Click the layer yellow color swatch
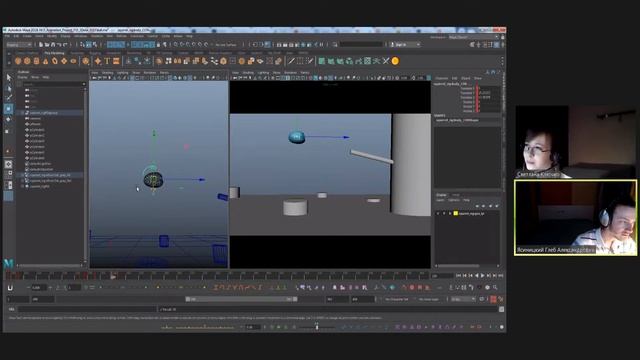Viewport: 640px width, 360px height. 456,213
